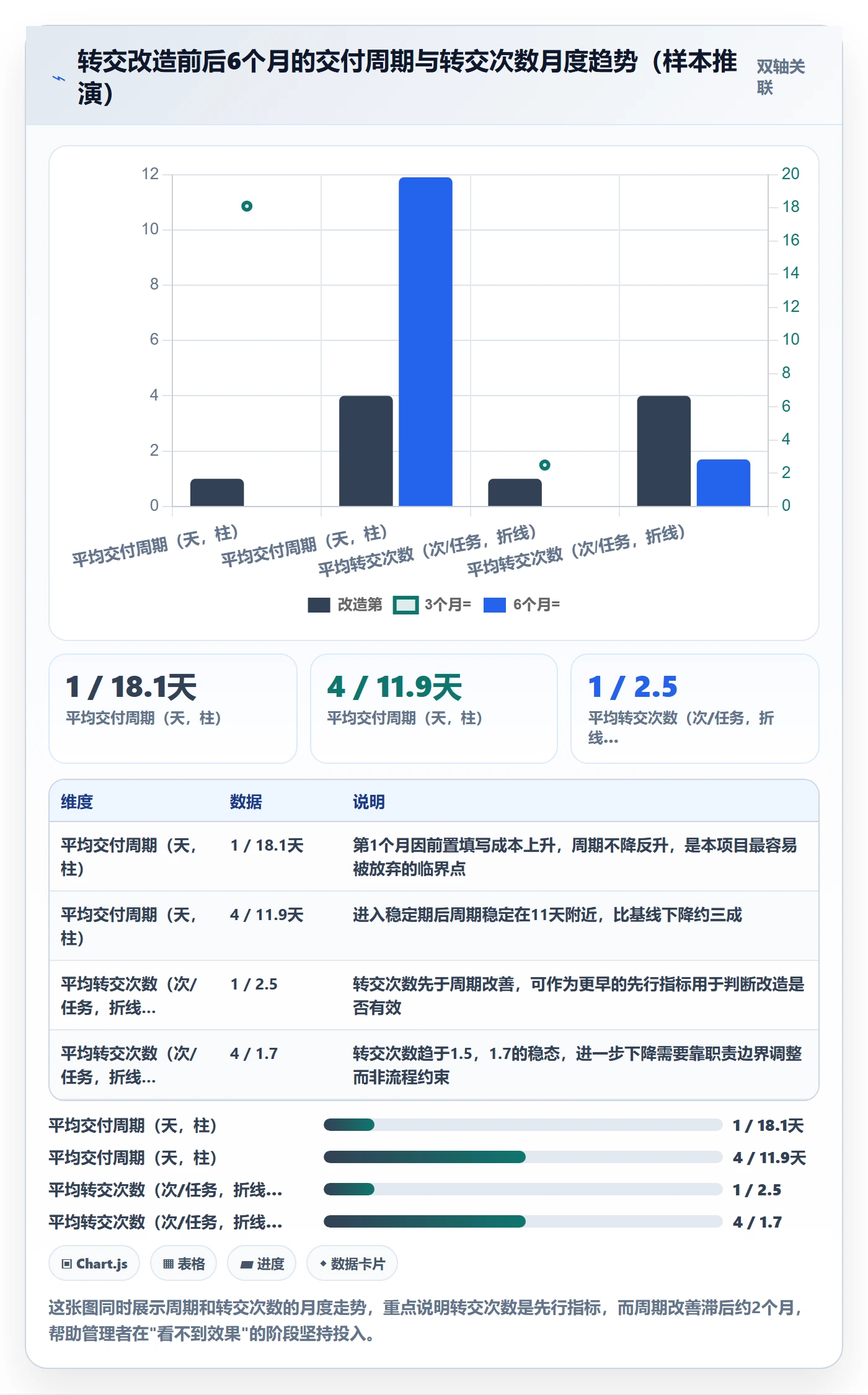Click the card title about 转交改造前后6个月
The image size is (868, 1395).
407,77
